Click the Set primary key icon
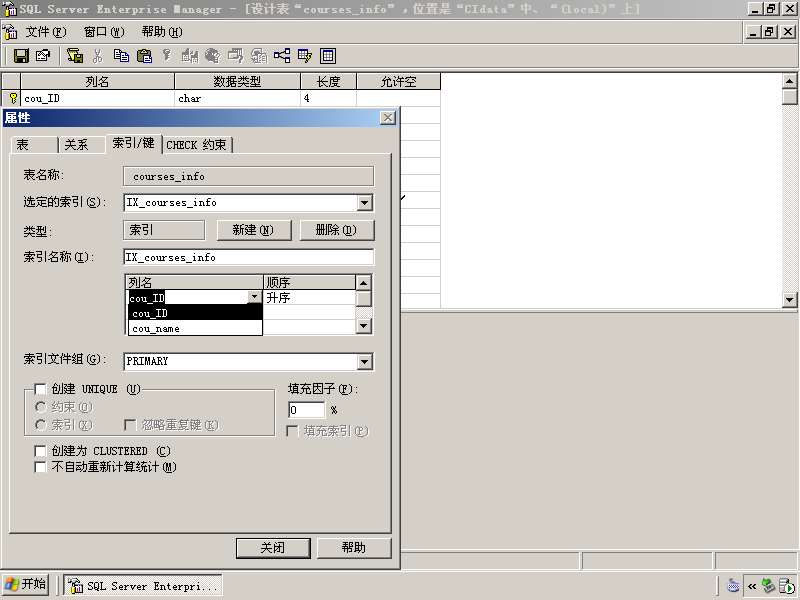 pos(166,56)
